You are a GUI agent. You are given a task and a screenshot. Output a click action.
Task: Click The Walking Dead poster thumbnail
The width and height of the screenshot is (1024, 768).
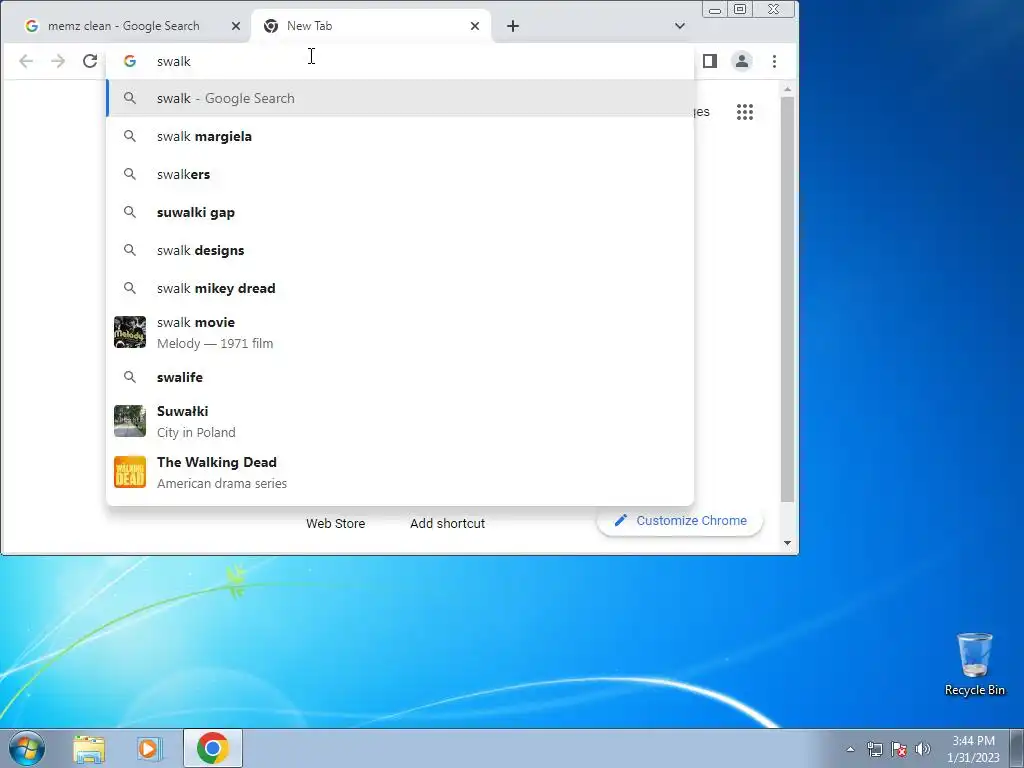point(130,472)
